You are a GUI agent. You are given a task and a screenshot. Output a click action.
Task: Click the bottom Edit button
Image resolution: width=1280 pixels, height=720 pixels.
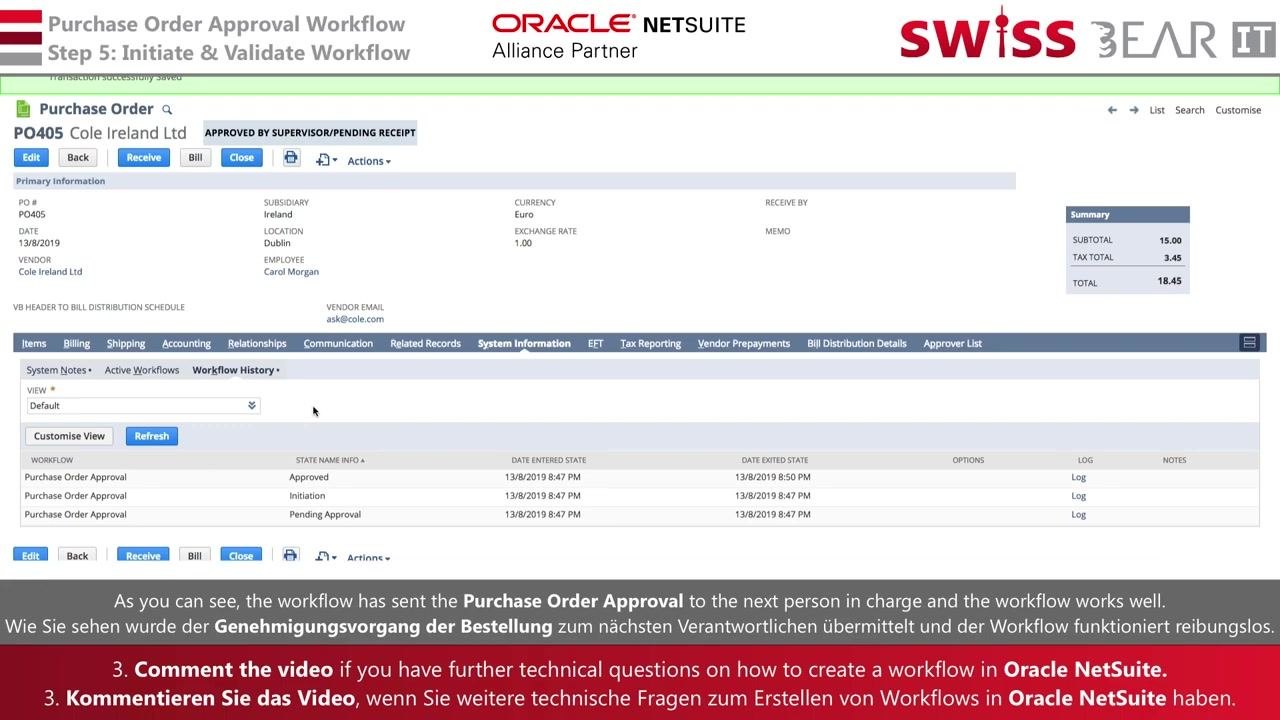31,556
